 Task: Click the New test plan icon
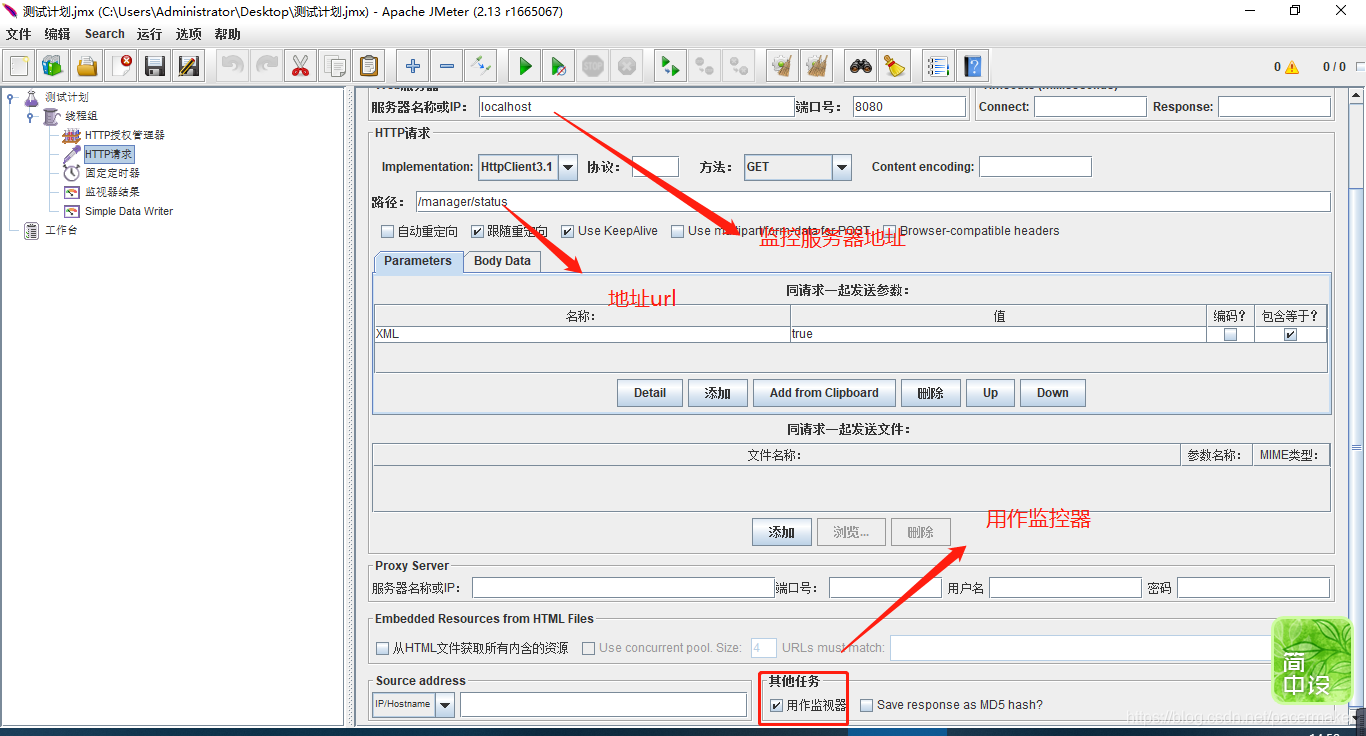pyautogui.click(x=19, y=67)
